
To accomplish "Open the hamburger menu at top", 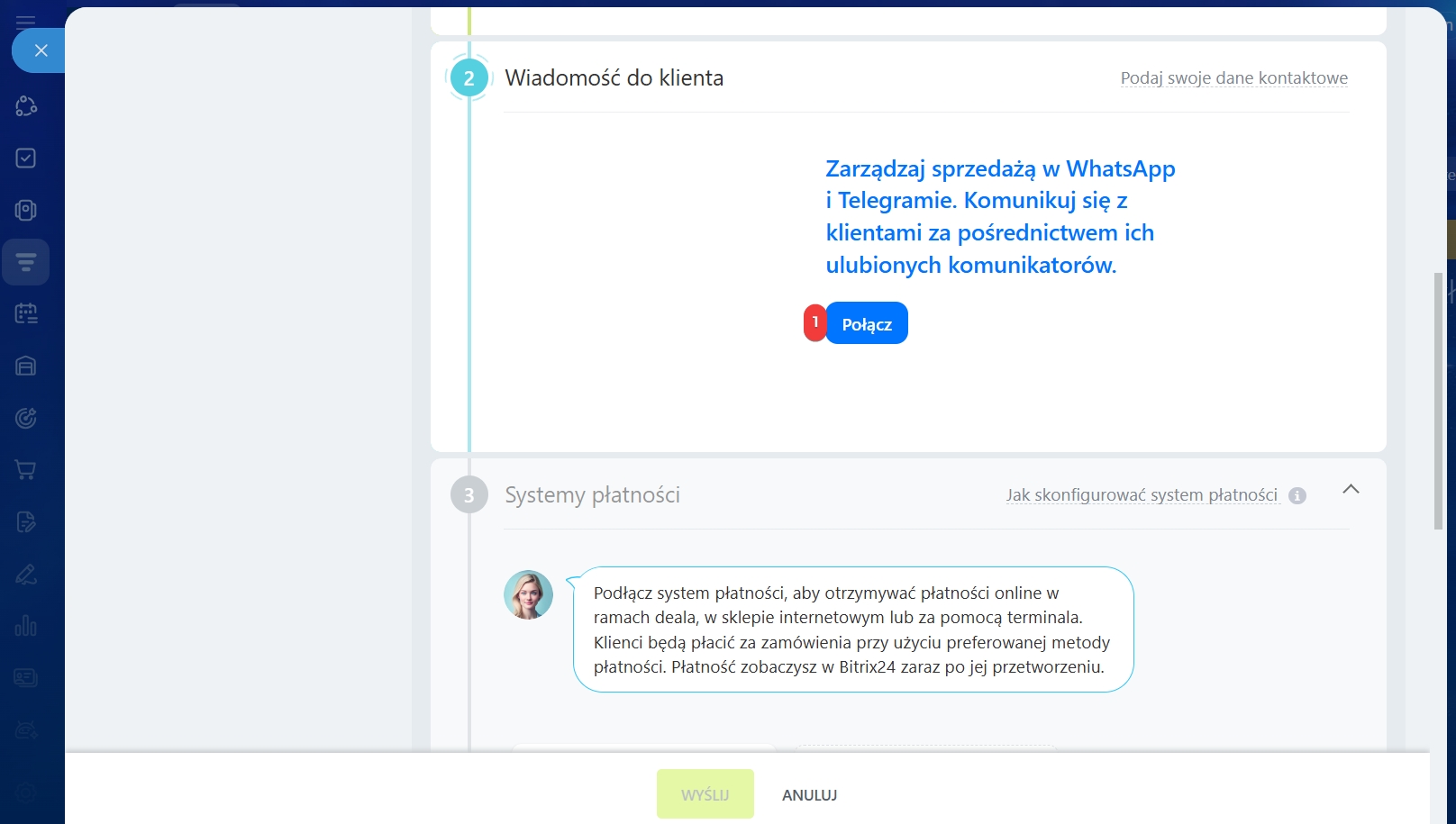I will coord(26,22).
